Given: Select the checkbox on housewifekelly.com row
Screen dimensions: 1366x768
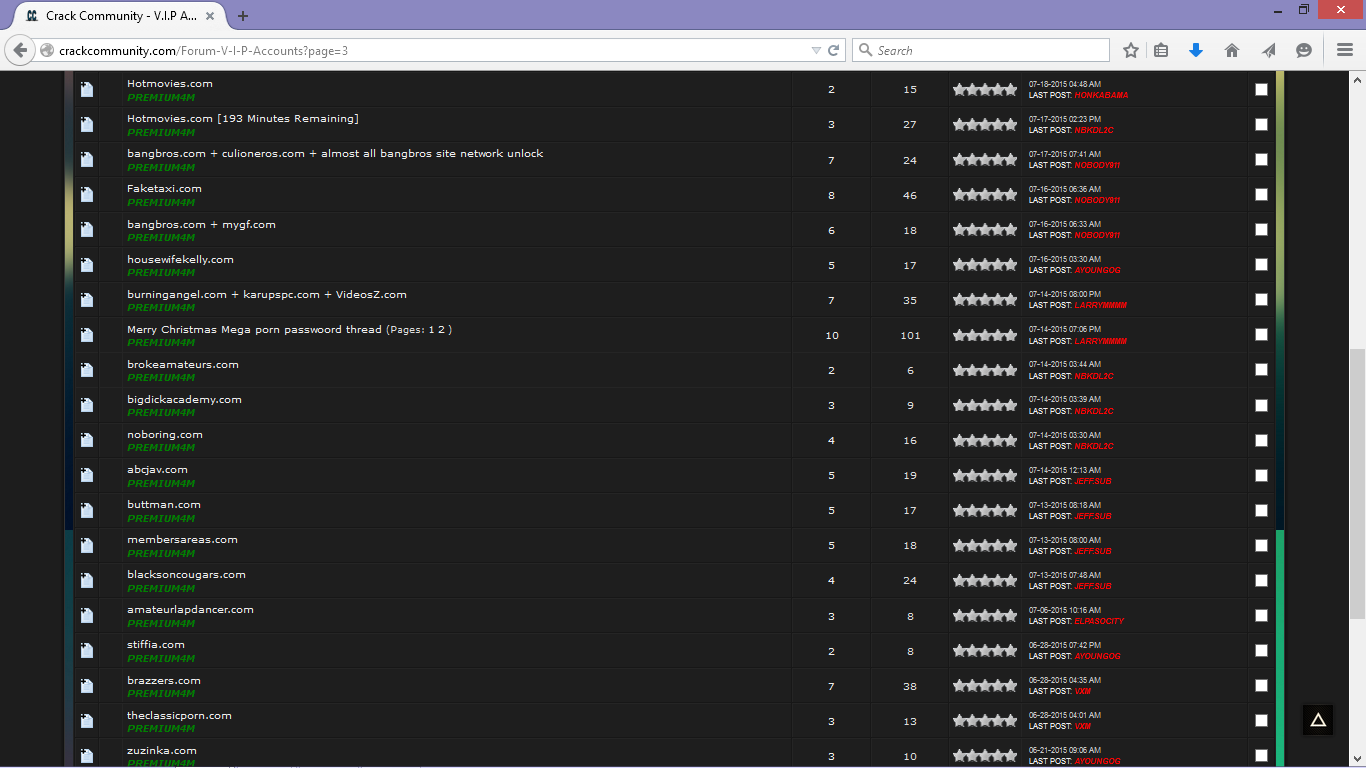Looking at the screenshot, I should click(1261, 265).
